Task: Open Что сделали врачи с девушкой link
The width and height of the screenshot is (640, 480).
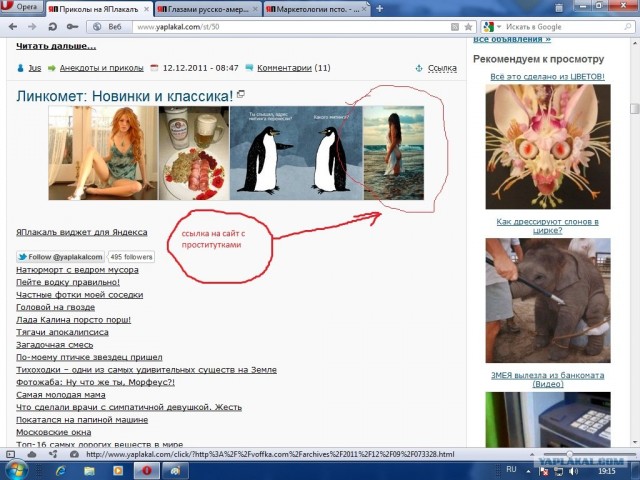Action: pyautogui.click(x=129, y=407)
